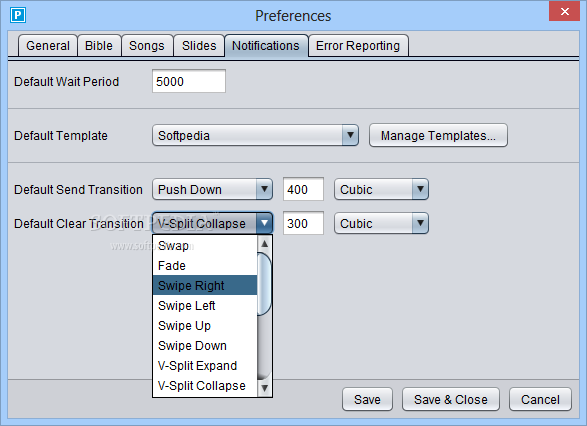Click the Manage Templates button

[438, 135]
